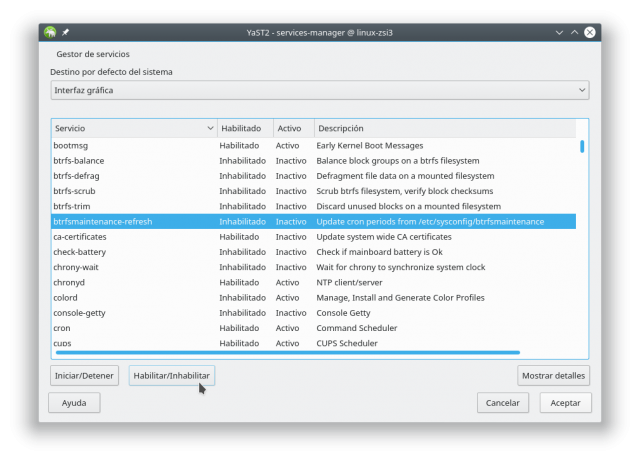Open Ayuda help
Viewport: 640px width, 461px height.
click(74, 403)
